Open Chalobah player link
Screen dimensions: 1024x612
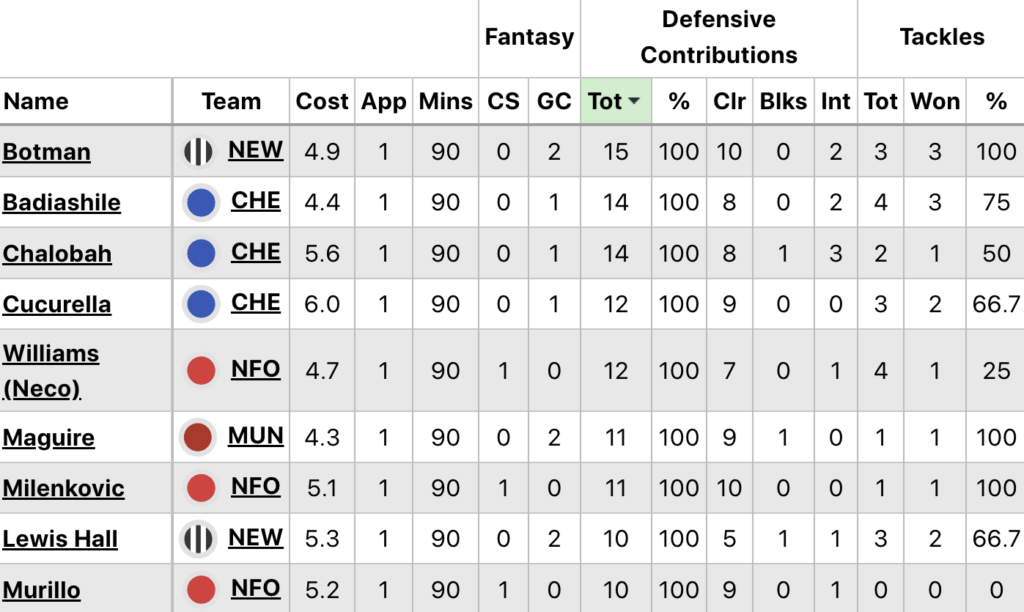click(57, 254)
